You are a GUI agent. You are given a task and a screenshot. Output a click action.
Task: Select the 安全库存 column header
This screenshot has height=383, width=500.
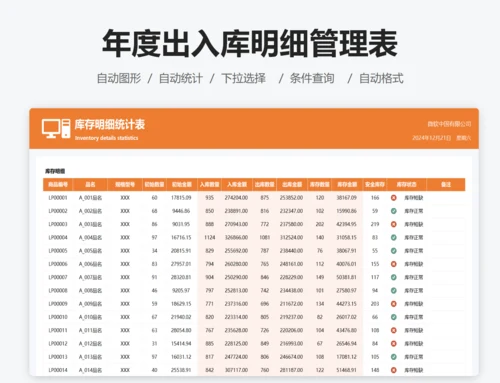click(375, 184)
